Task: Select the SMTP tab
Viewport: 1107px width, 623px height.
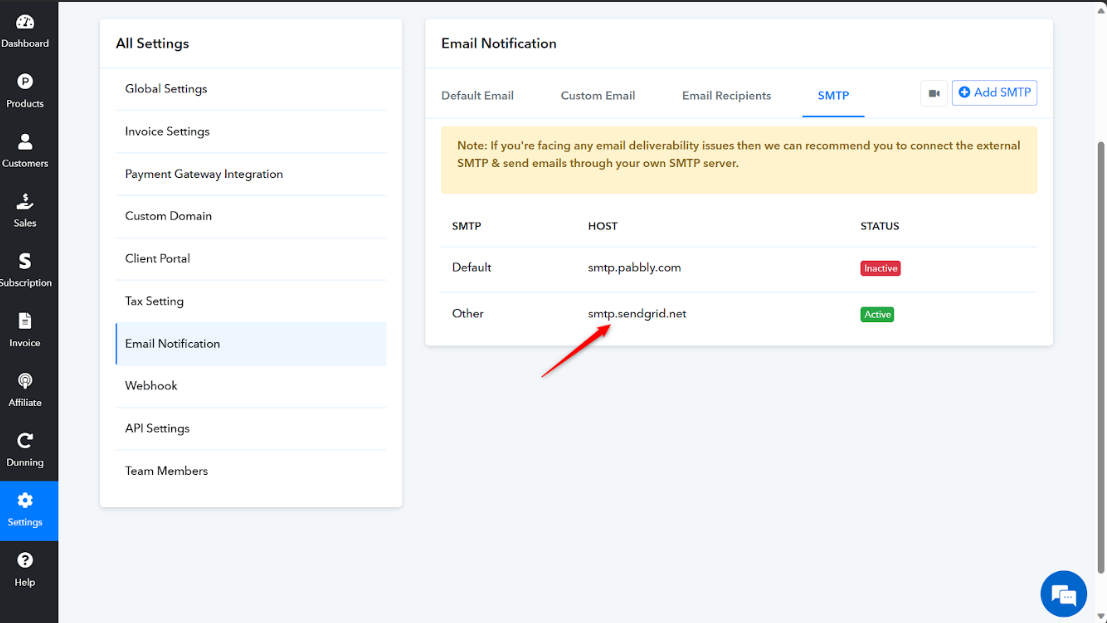Action: coord(833,95)
